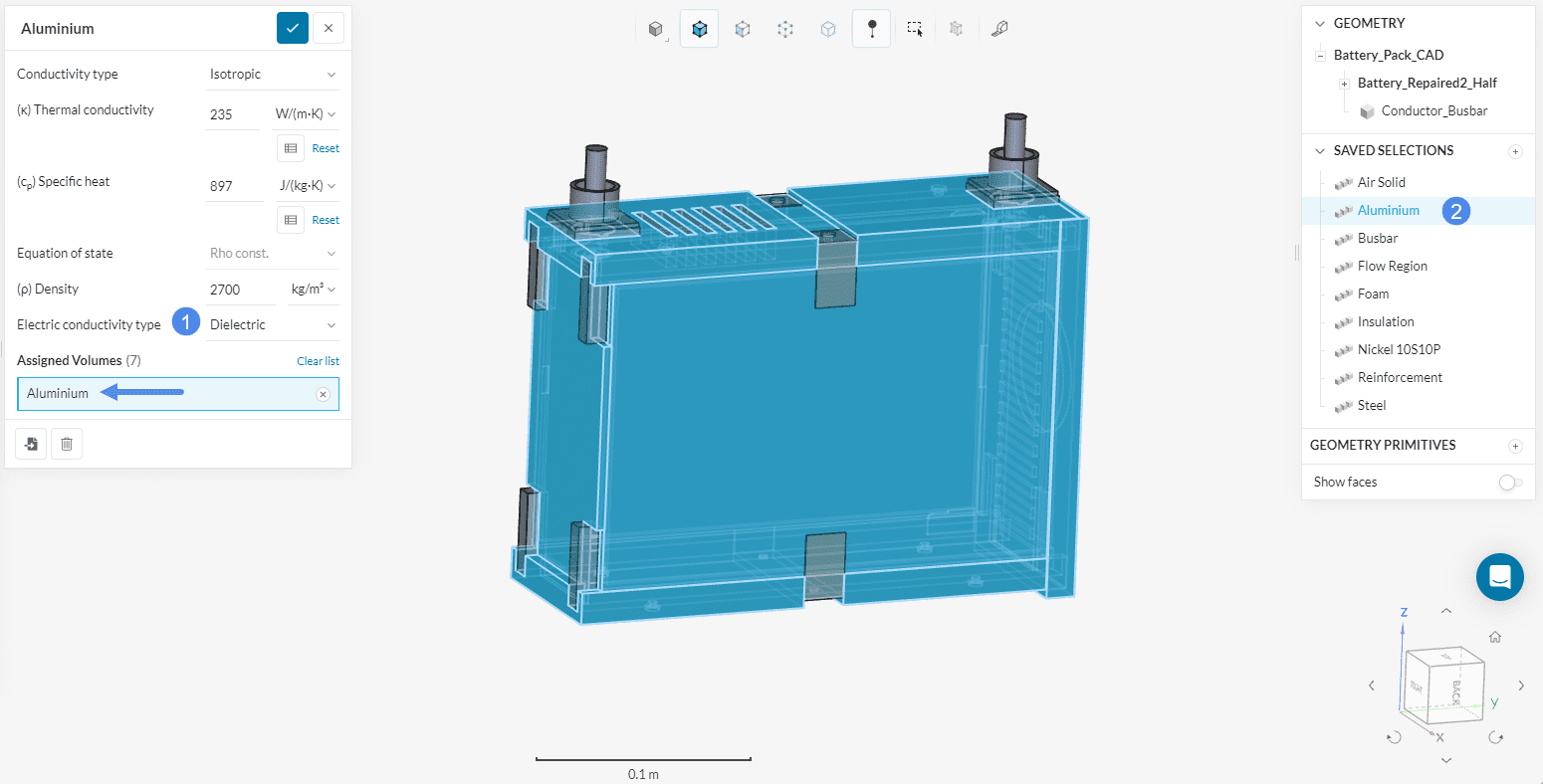
Task: Open the chat support bubble
Action: [1499, 577]
